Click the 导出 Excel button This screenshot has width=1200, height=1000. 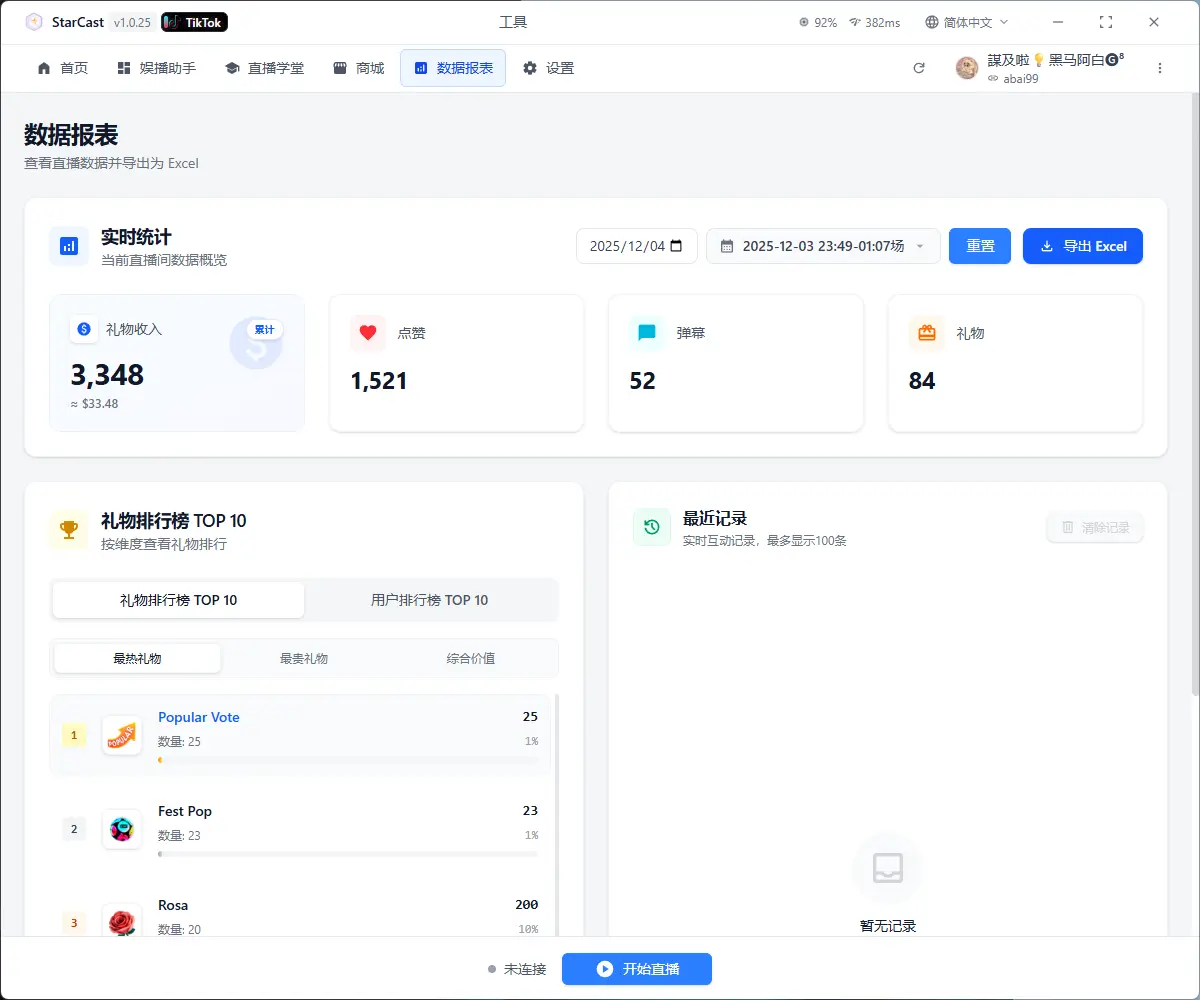[x=1082, y=246]
